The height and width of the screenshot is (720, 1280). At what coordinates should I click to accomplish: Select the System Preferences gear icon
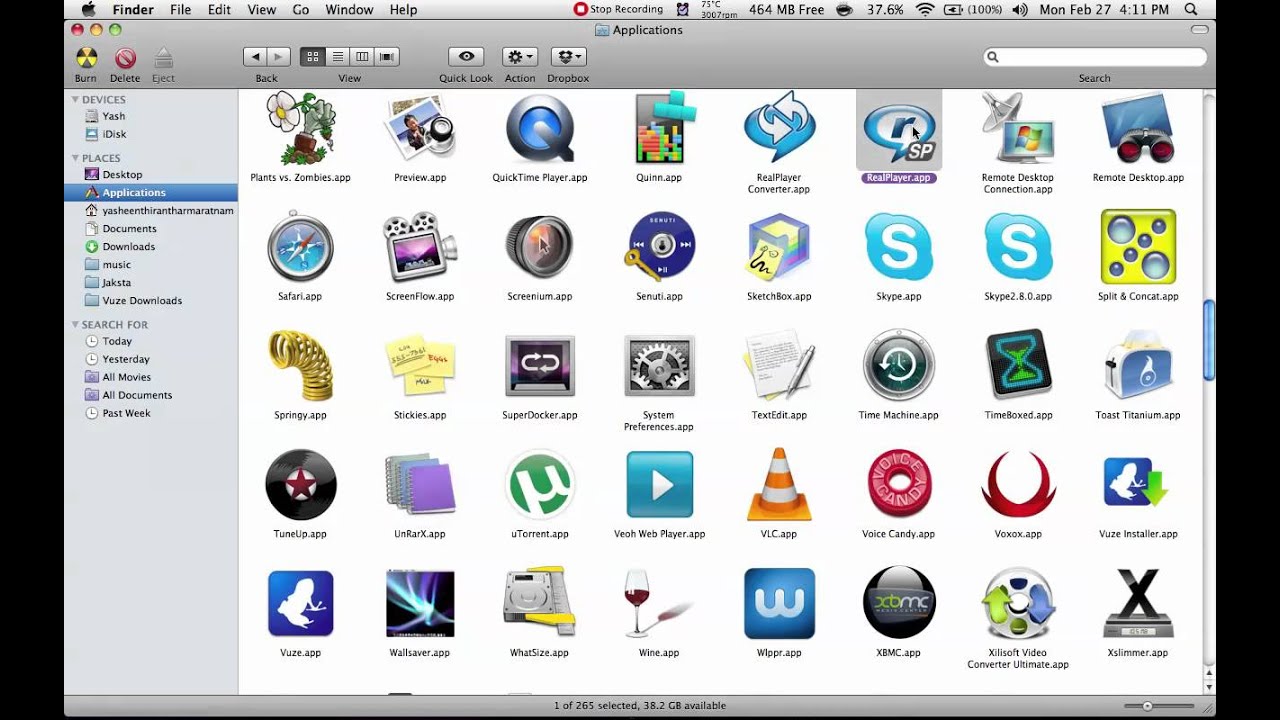pos(659,365)
